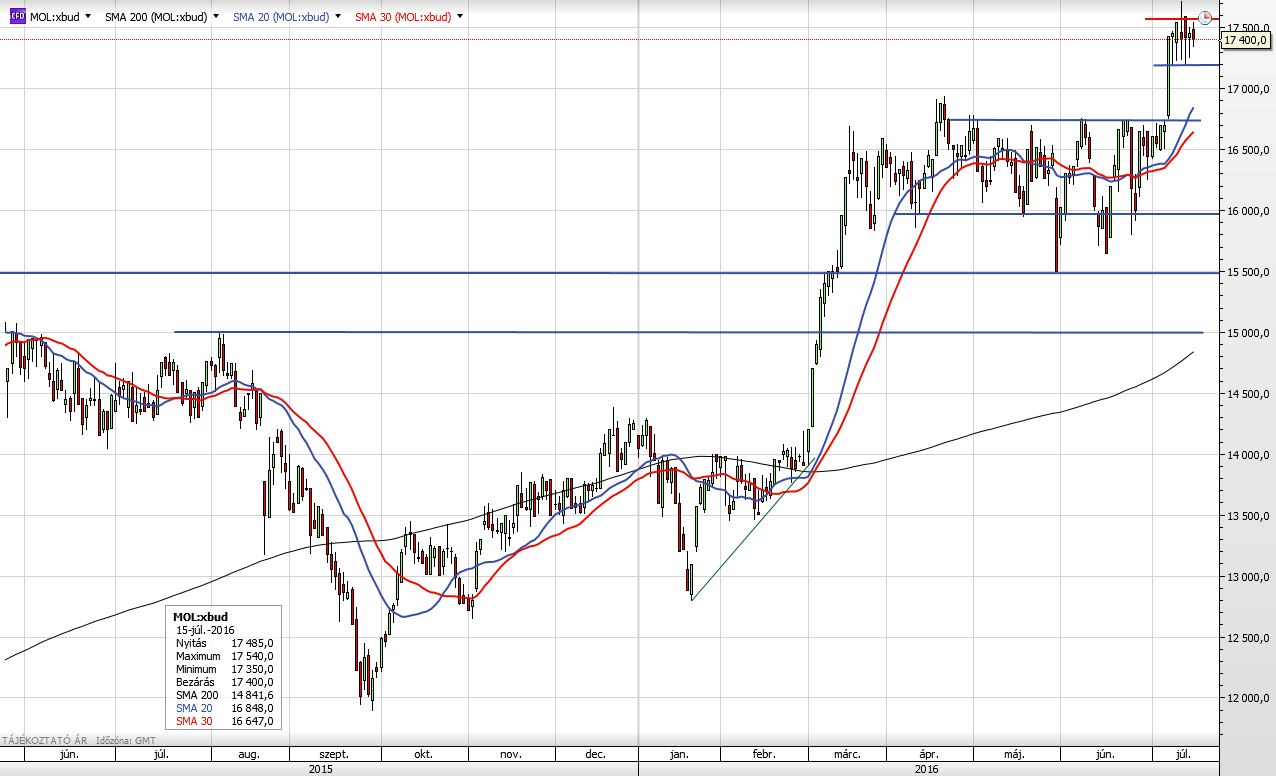Click the 17 500,0 price axis label
Viewport: 1276px width, 776px height.
(x=1247, y=28)
